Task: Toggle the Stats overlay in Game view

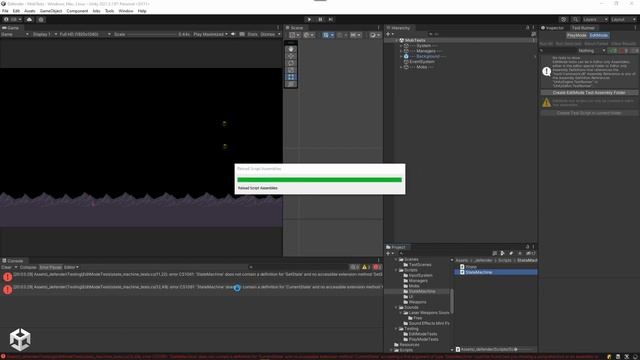Action: point(252,34)
